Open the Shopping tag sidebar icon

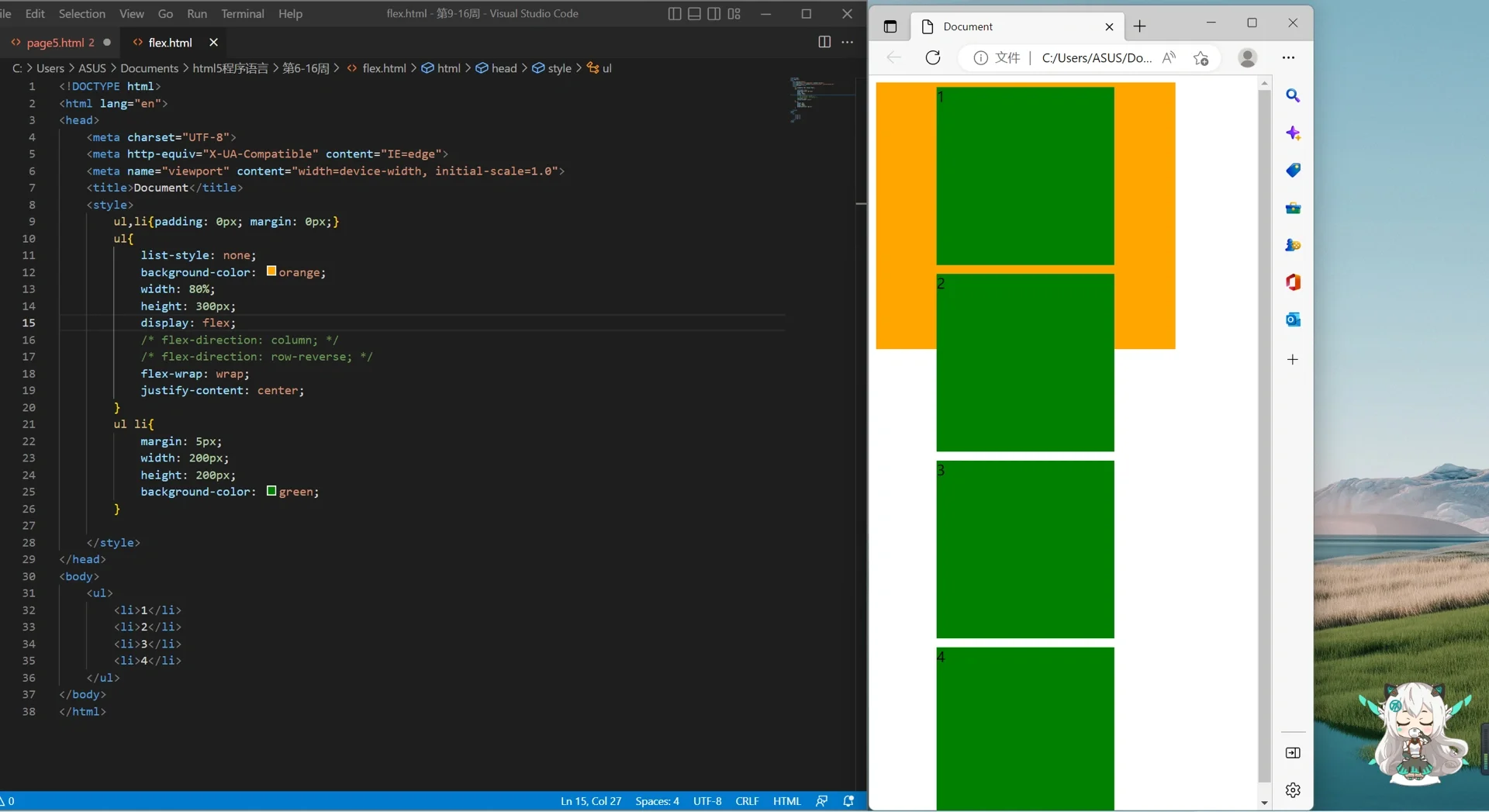click(1294, 170)
